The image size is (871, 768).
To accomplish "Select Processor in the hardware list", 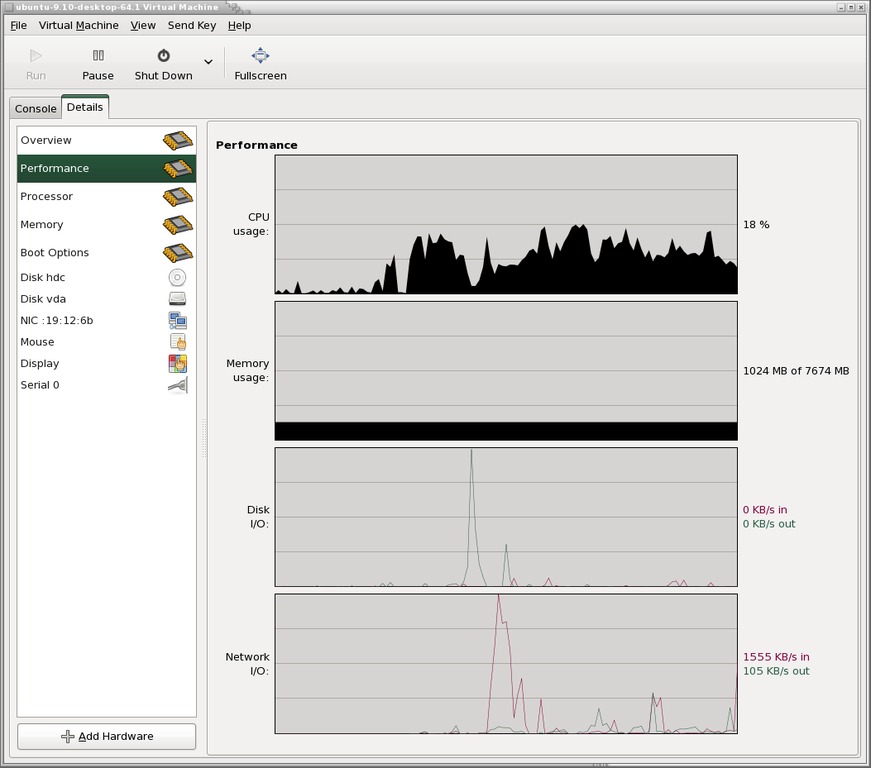I will click(x=47, y=197).
